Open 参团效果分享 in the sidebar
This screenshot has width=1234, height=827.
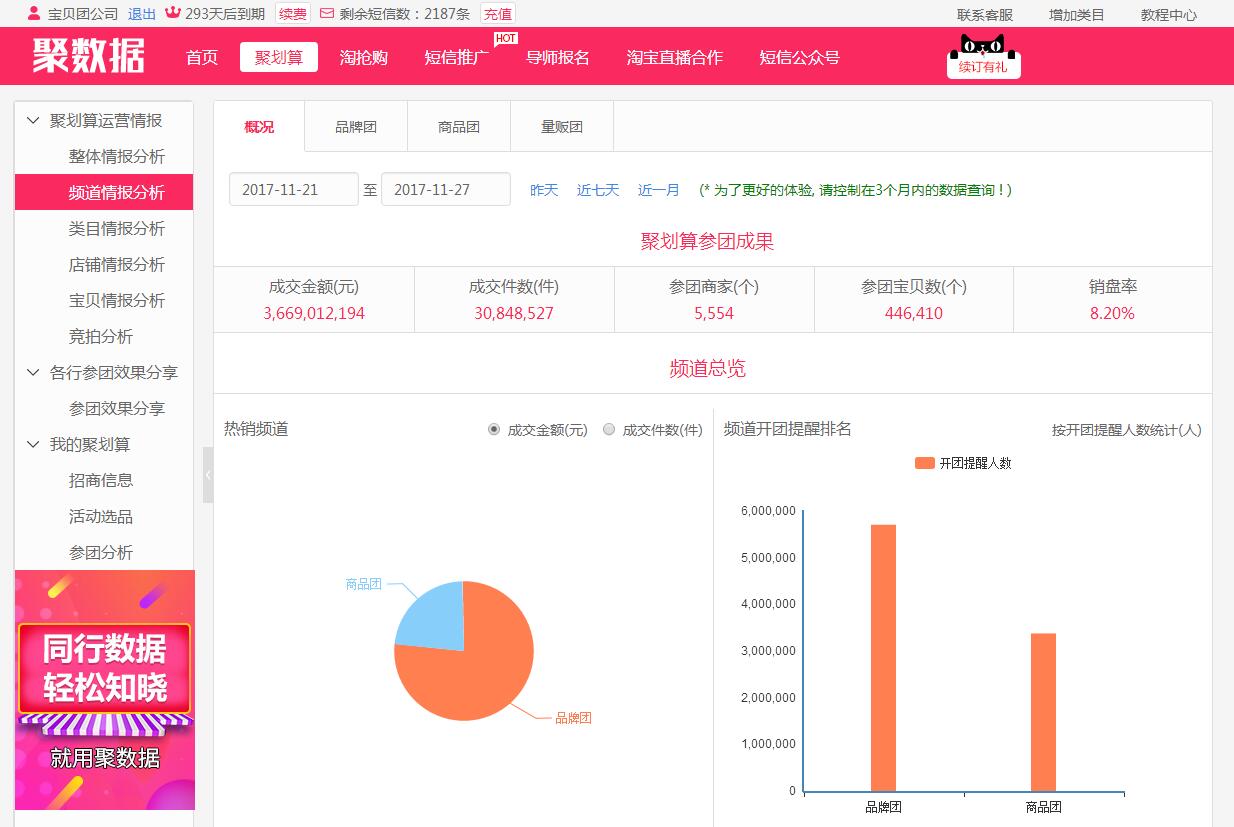pyautogui.click(x=117, y=408)
